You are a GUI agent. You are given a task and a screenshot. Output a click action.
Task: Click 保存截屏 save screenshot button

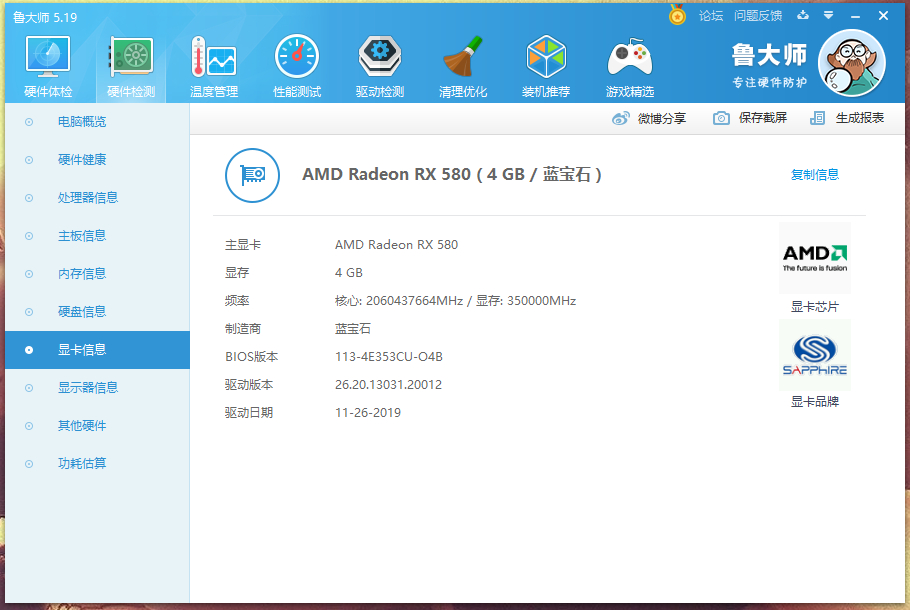tap(750, 118)
